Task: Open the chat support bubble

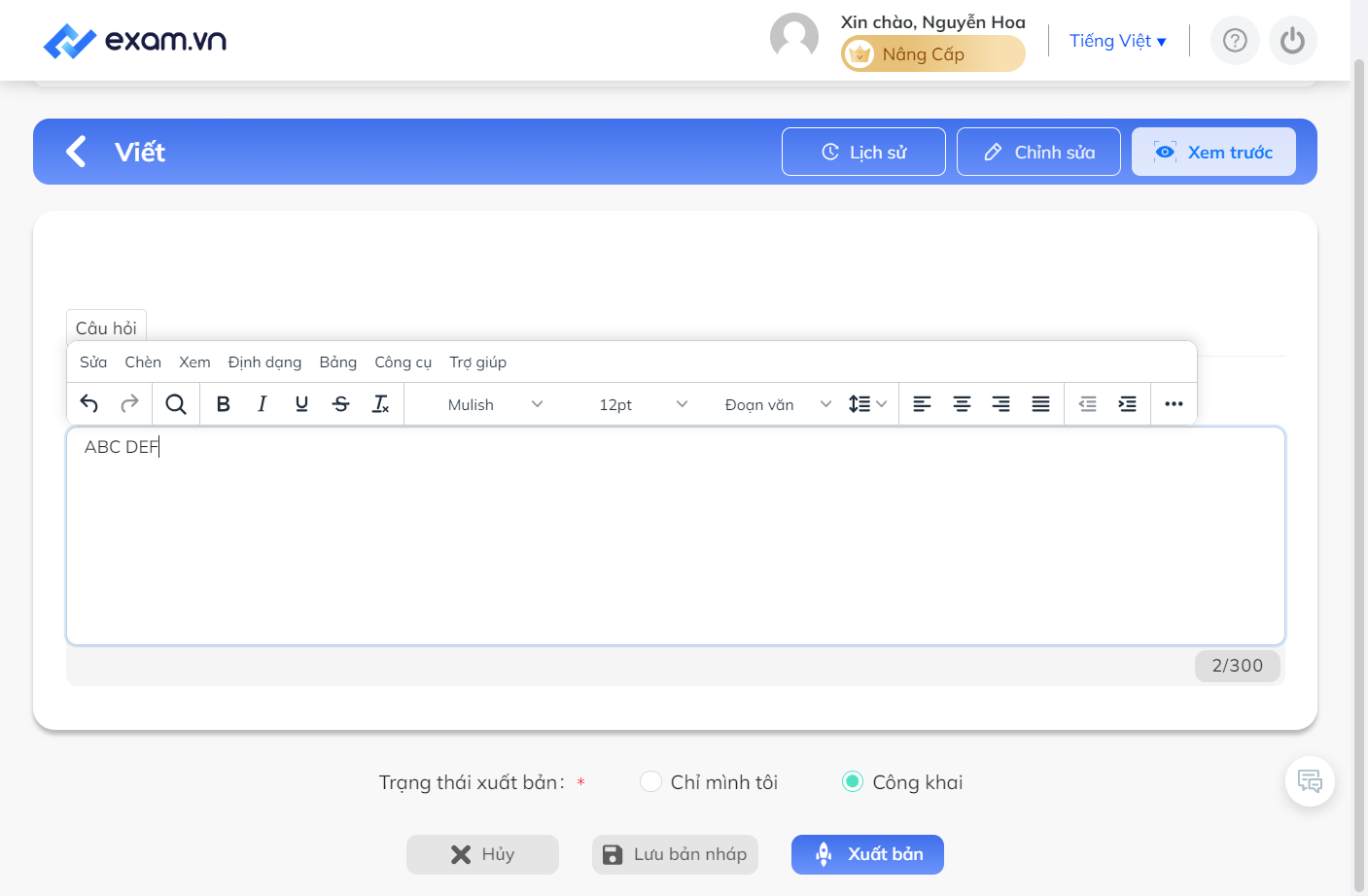Action: (1310, 781)
